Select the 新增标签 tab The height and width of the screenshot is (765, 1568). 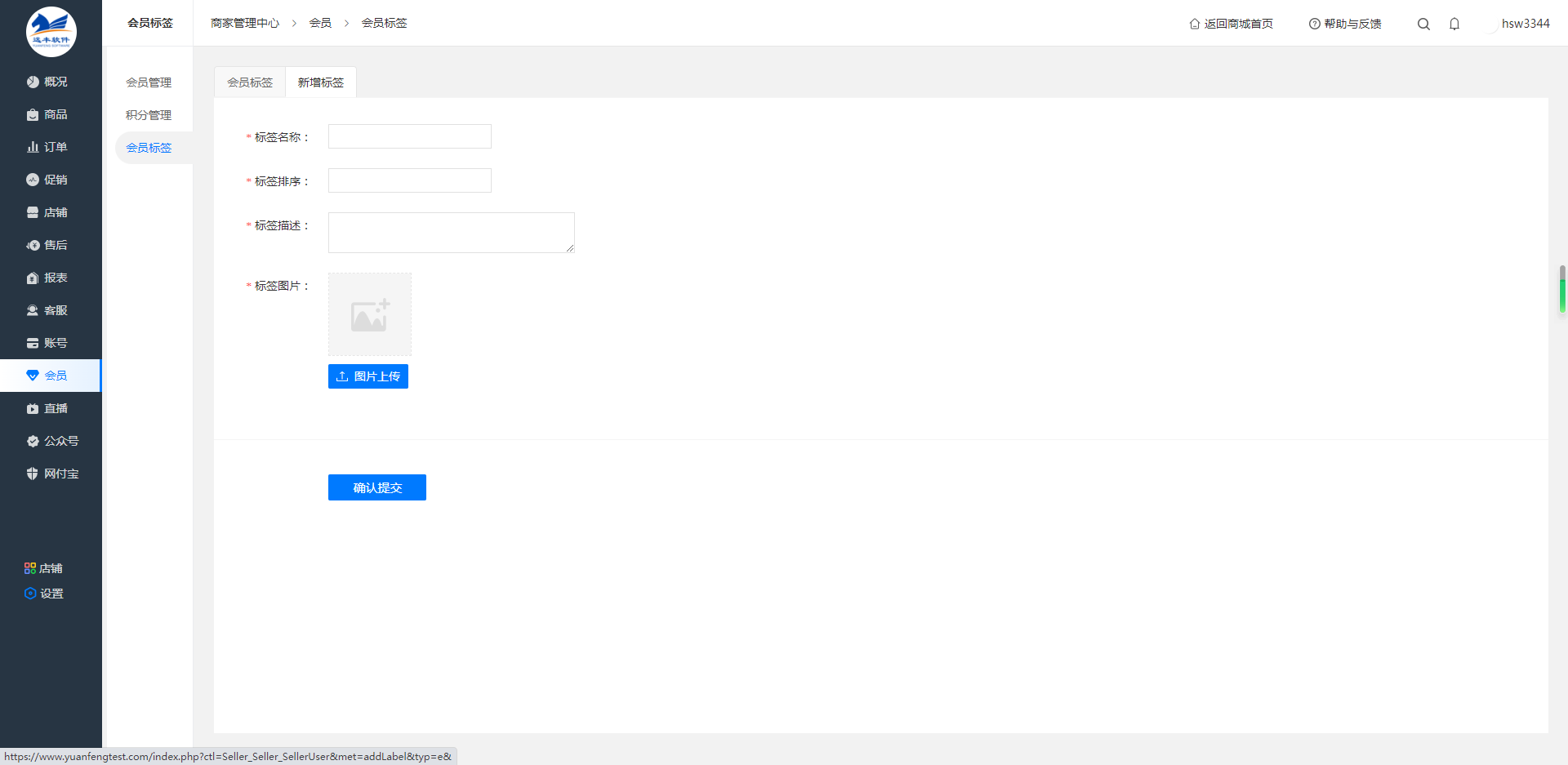point(321,82)
